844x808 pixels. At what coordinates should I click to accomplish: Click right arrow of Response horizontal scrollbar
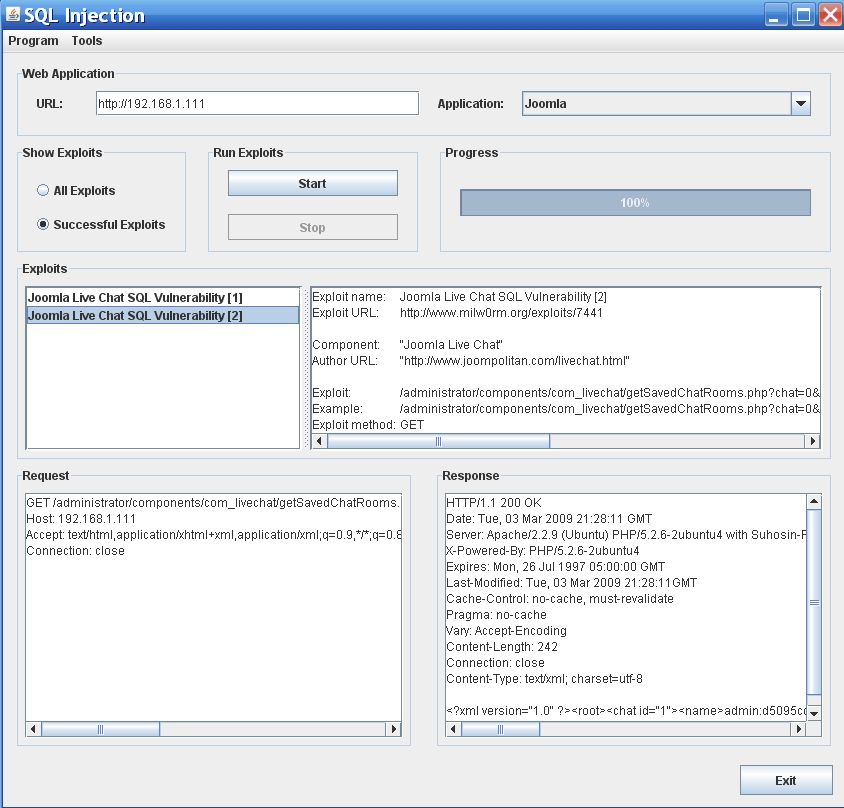point(799,729)
